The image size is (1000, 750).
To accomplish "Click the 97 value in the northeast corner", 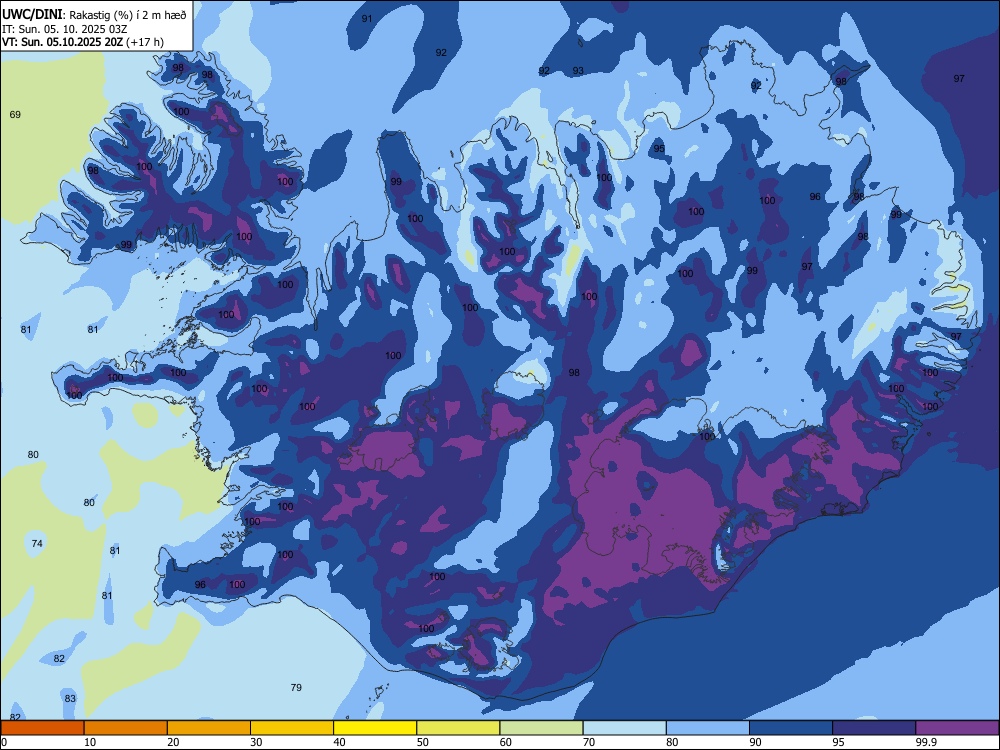I will [959, 78].
